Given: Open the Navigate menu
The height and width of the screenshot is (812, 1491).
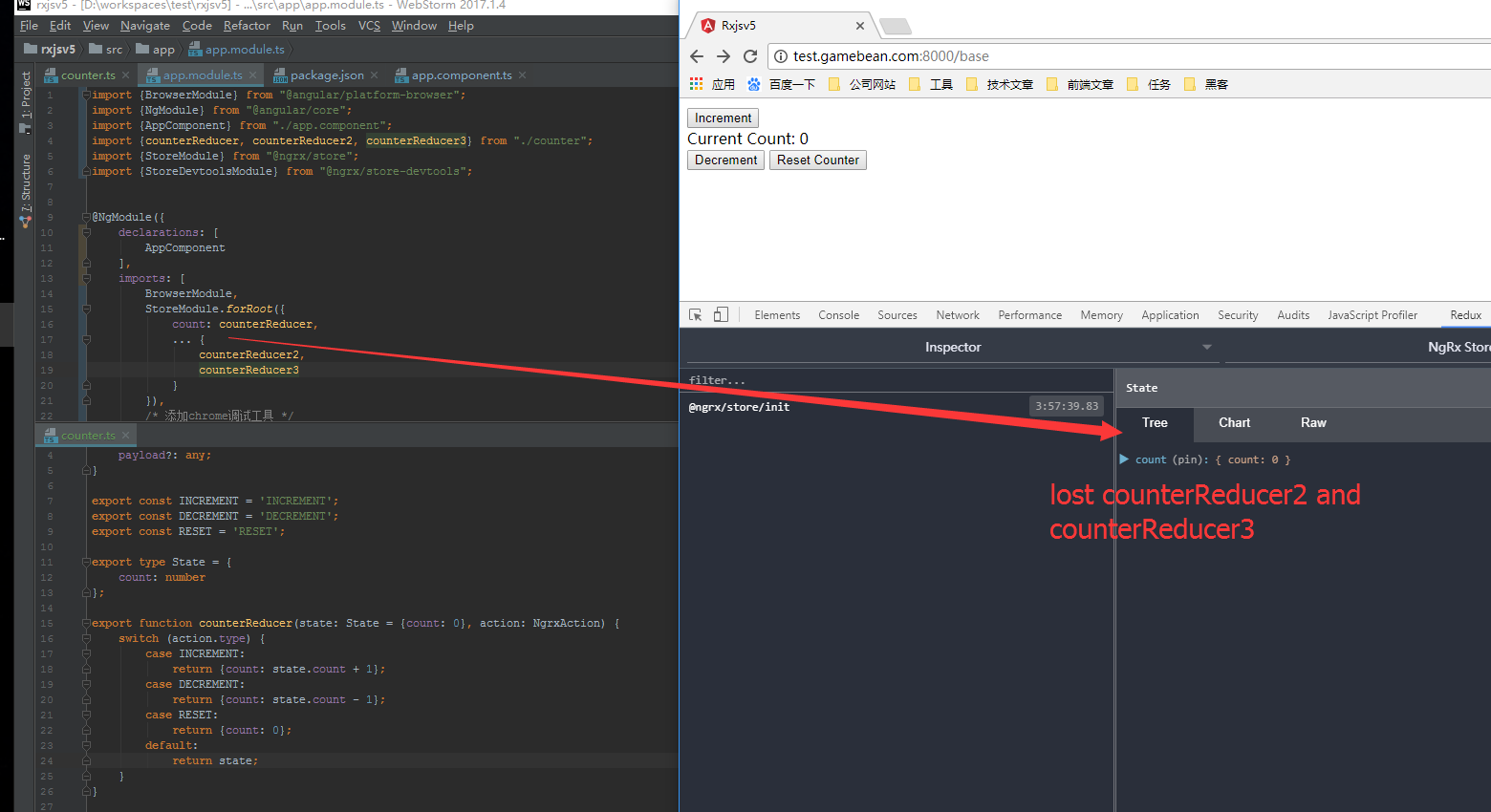Looking at the screenshot, I should pyautogui.click(x=145, y=26).
